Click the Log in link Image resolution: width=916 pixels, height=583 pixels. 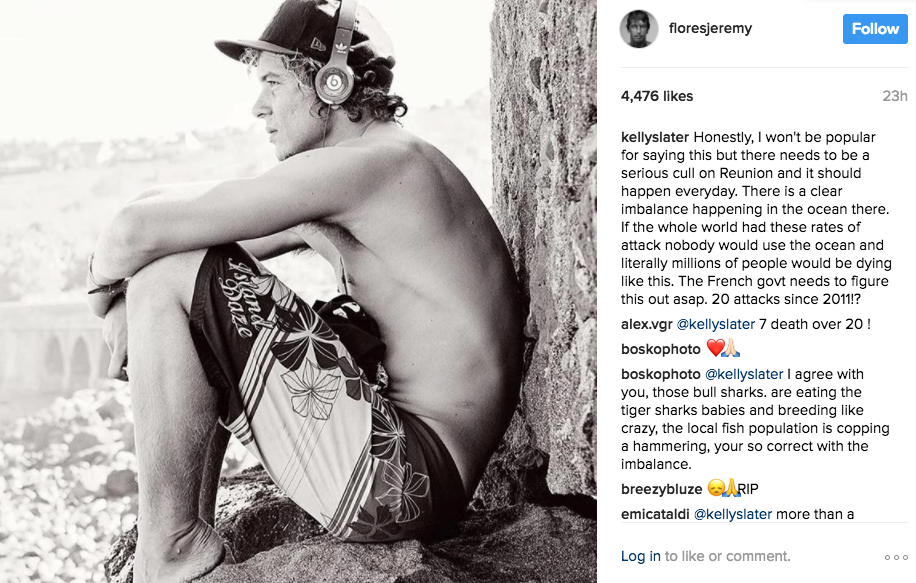click(x=640, y=556)
